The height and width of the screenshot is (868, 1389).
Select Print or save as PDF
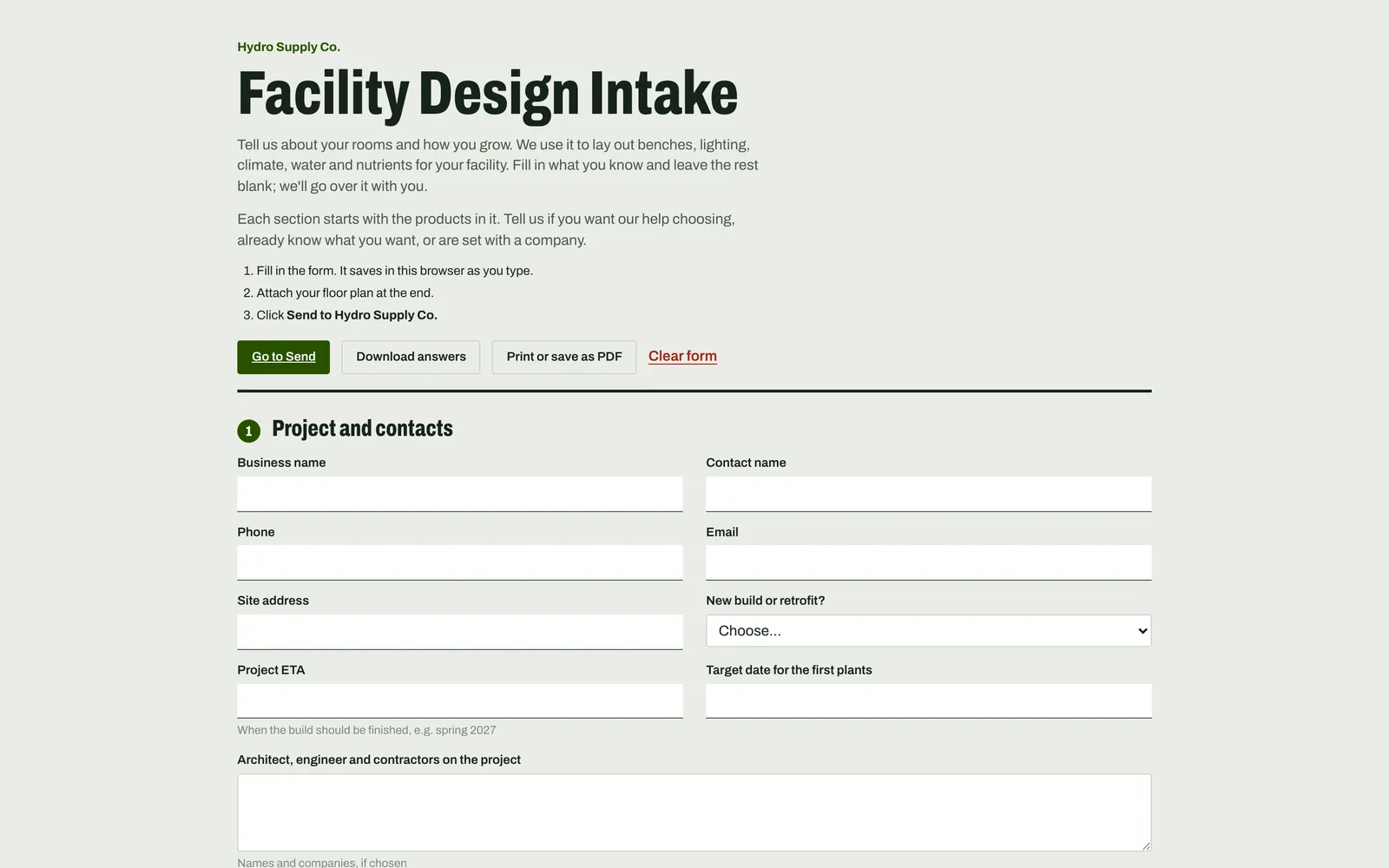(564, 357)
